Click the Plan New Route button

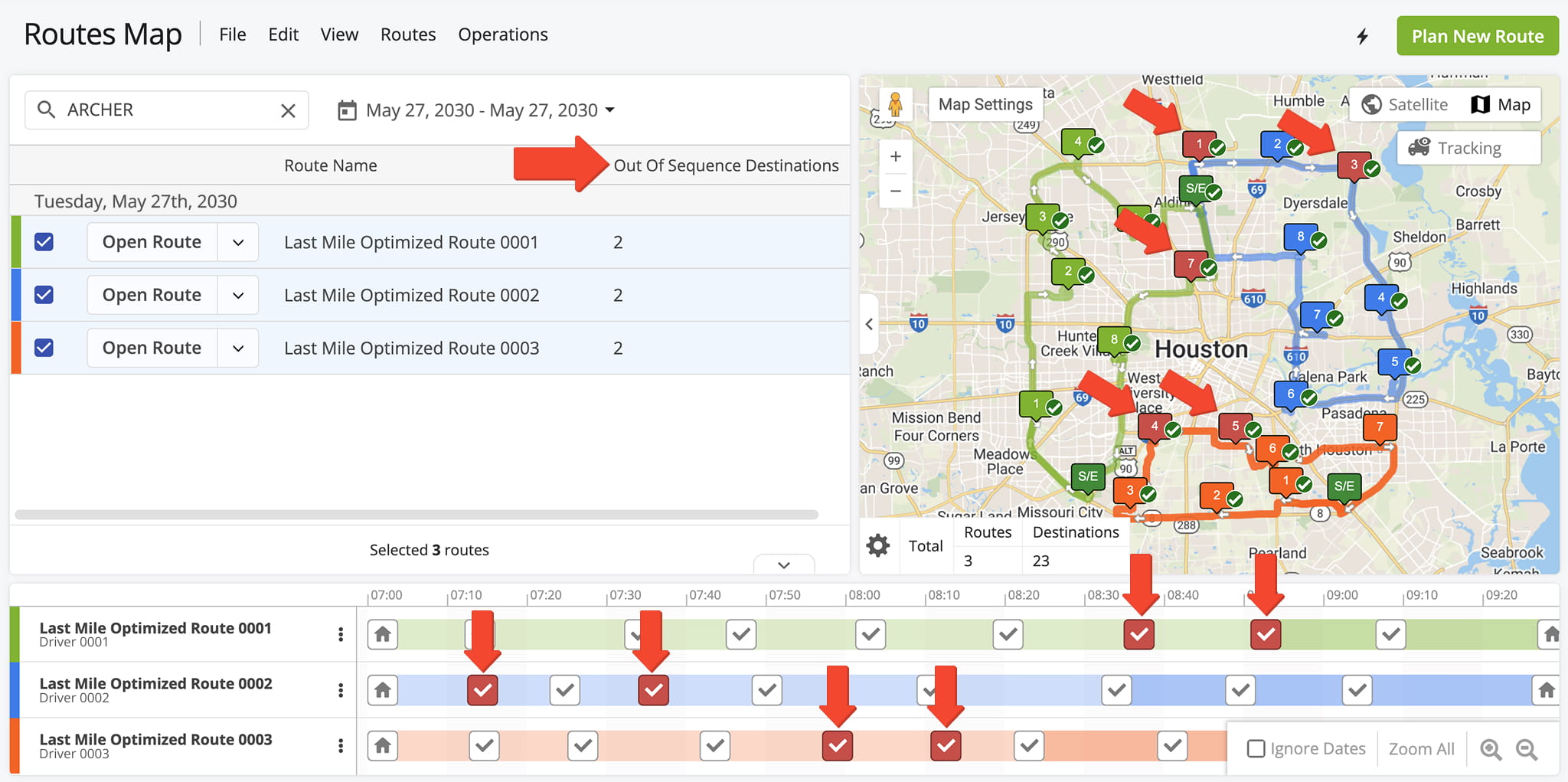1477,36
